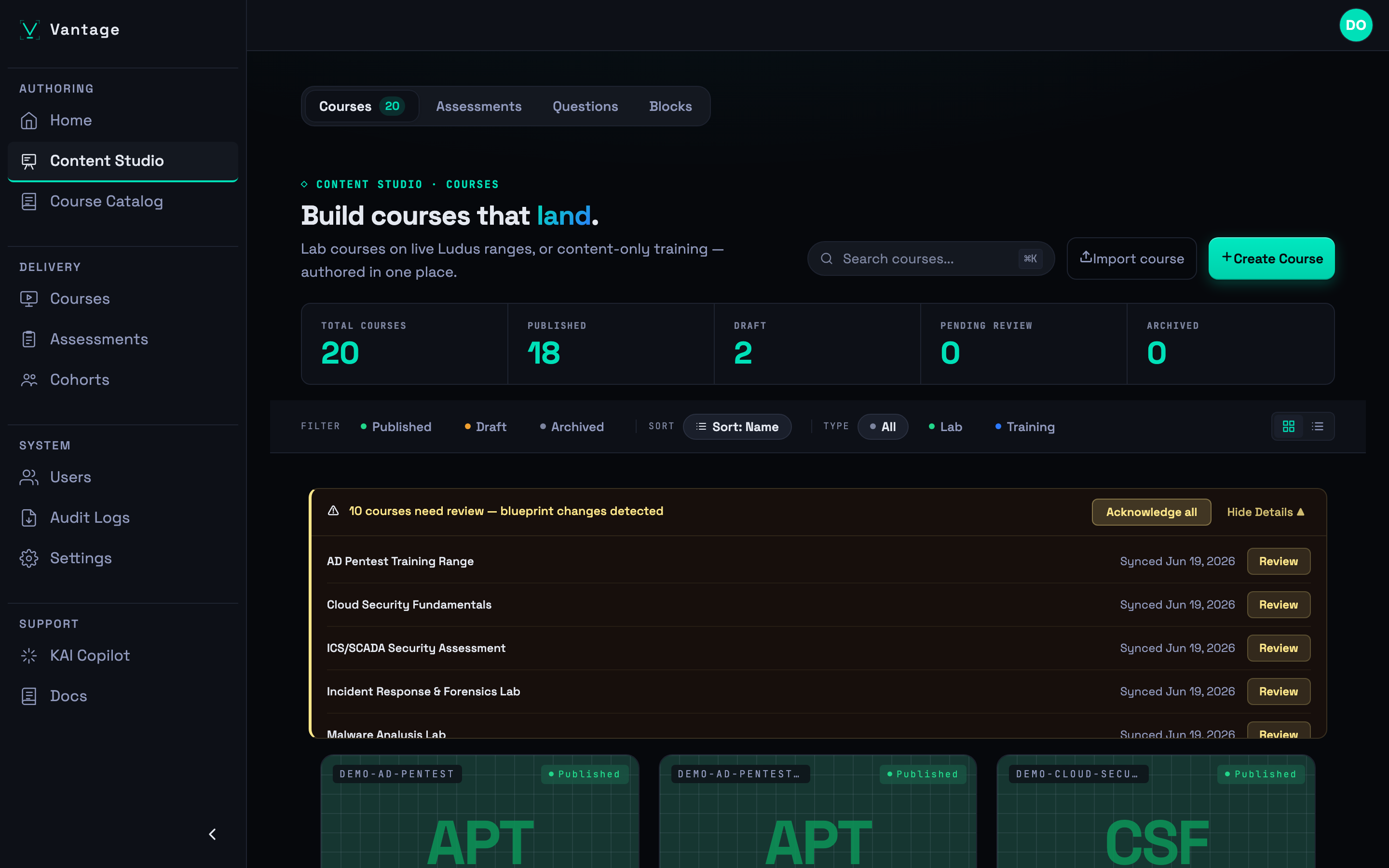The image size is (1389, 868).
Task: Click the Pending Review stat card
Action: [x=1023, y=344]
